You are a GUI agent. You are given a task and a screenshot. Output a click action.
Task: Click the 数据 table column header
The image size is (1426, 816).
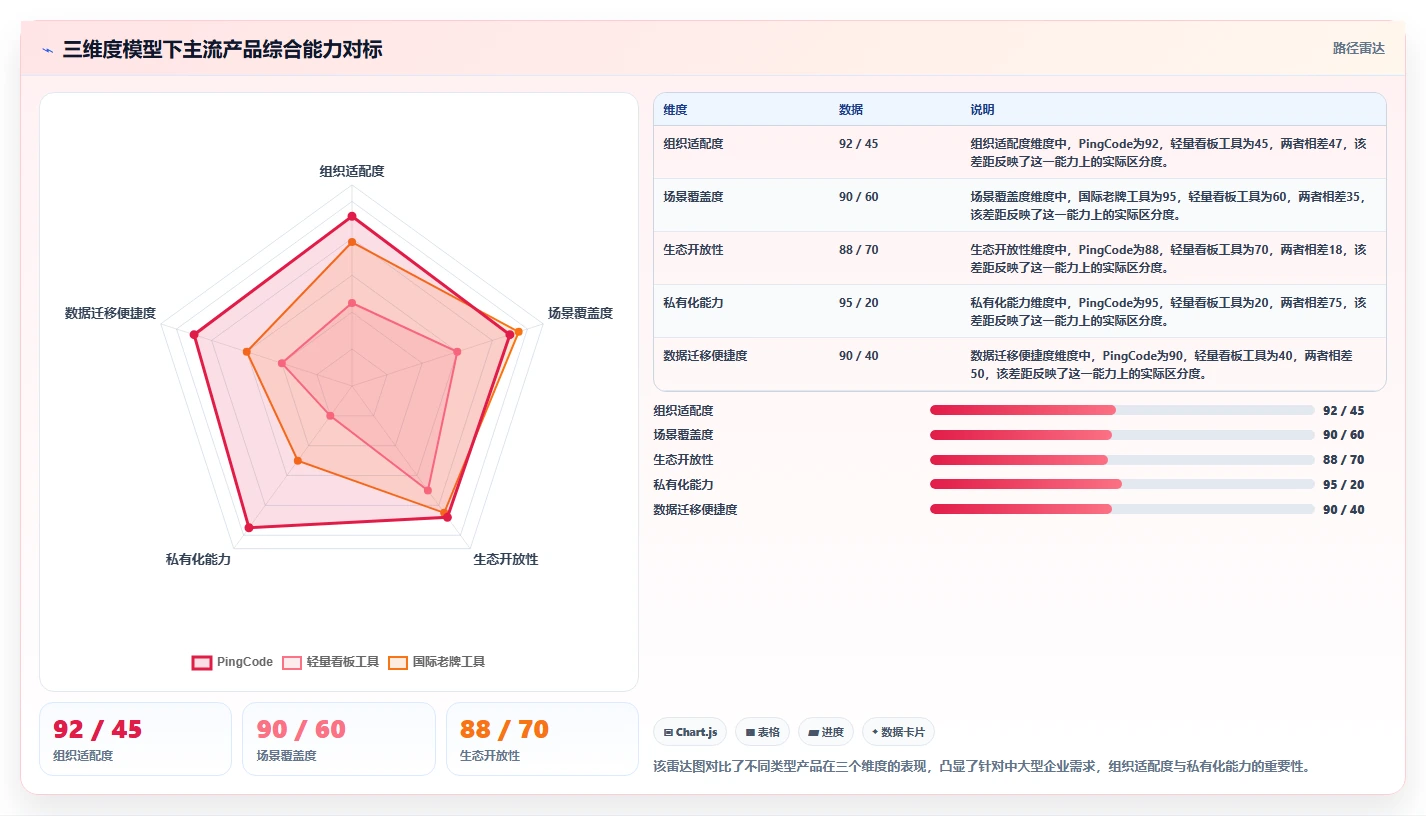point(851,110)
